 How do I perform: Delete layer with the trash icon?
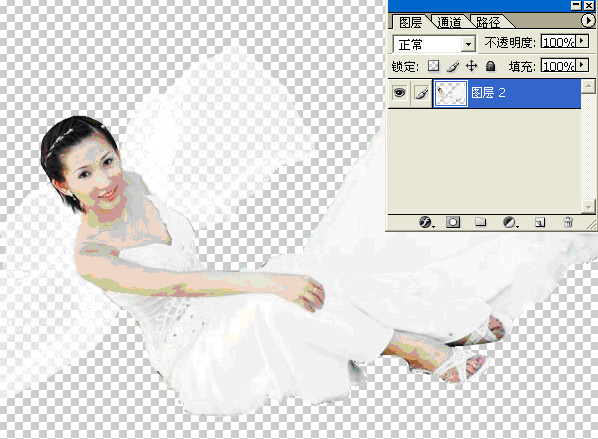point(568,222)
